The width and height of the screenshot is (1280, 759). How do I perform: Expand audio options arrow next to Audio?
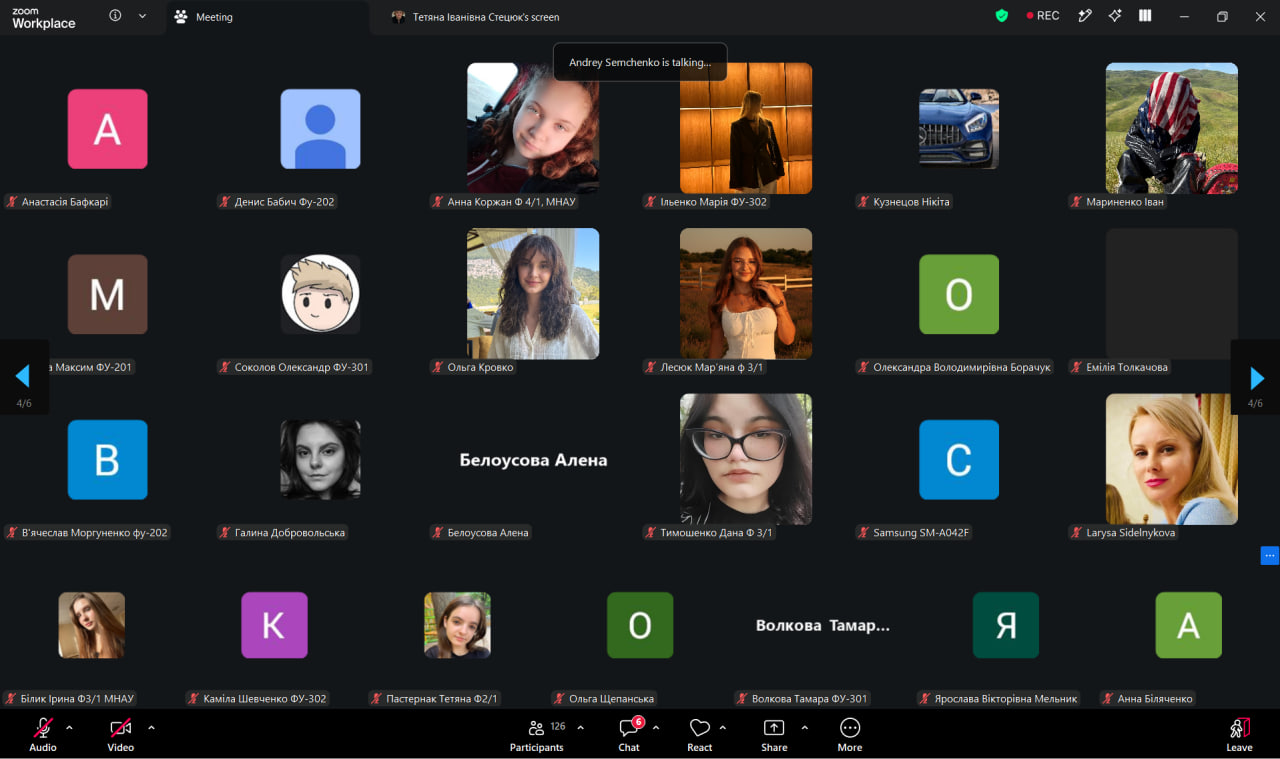pos(69,727)
